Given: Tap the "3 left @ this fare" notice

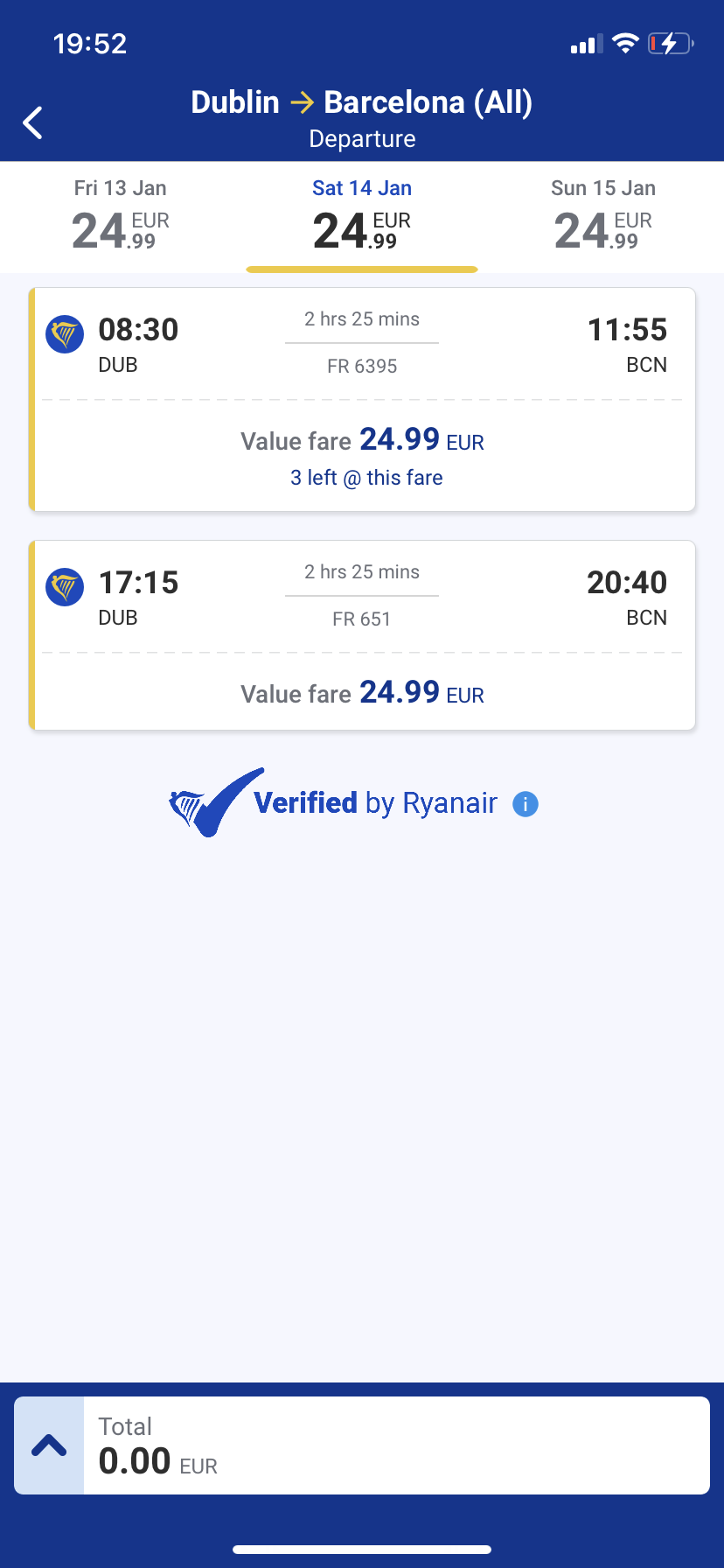Looking at the screenshot, I should tap(366, 478).
